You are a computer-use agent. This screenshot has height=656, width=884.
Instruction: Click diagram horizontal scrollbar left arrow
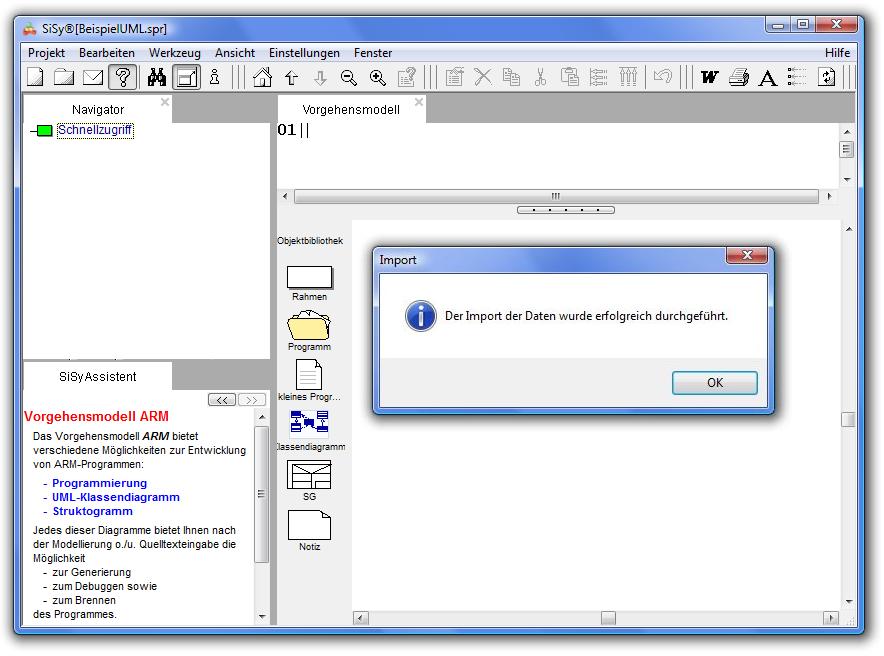point(361,618)
